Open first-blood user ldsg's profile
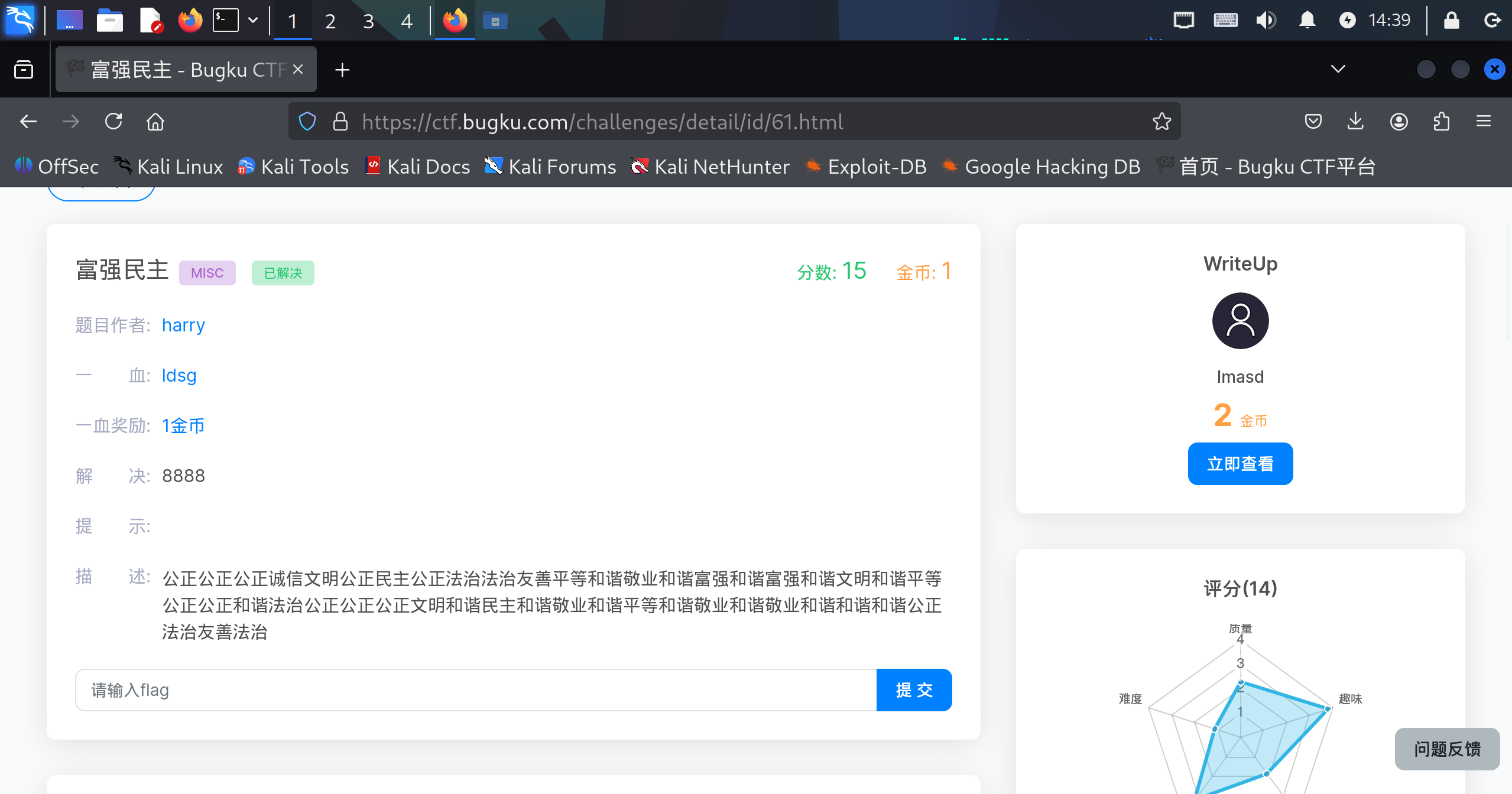 pyautogui.click(x=179, y=376)
